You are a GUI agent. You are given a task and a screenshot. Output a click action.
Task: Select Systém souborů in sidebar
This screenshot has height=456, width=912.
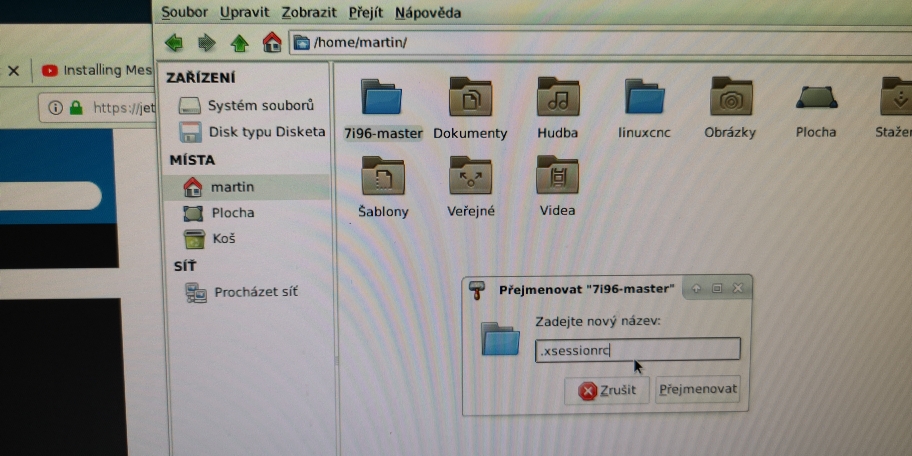(x=260, y=105)
